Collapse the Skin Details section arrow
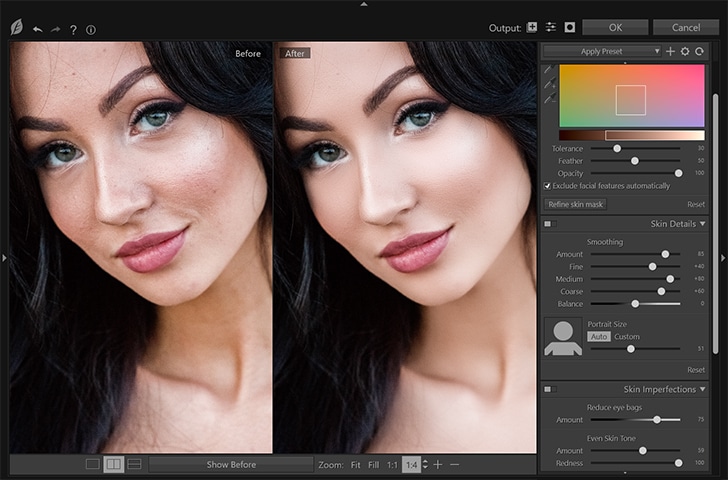Viewport: 728px width, 480px height. tap(703, 224)
